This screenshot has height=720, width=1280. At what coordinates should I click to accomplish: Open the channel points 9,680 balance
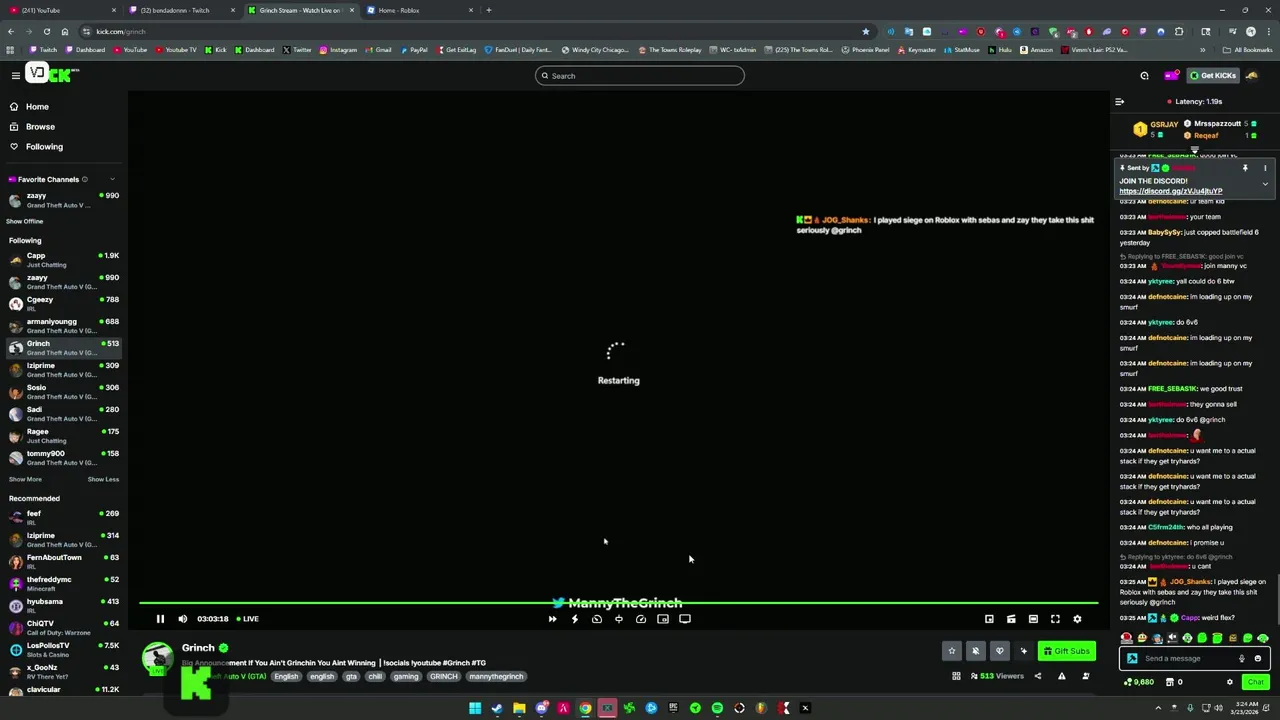1139,682
